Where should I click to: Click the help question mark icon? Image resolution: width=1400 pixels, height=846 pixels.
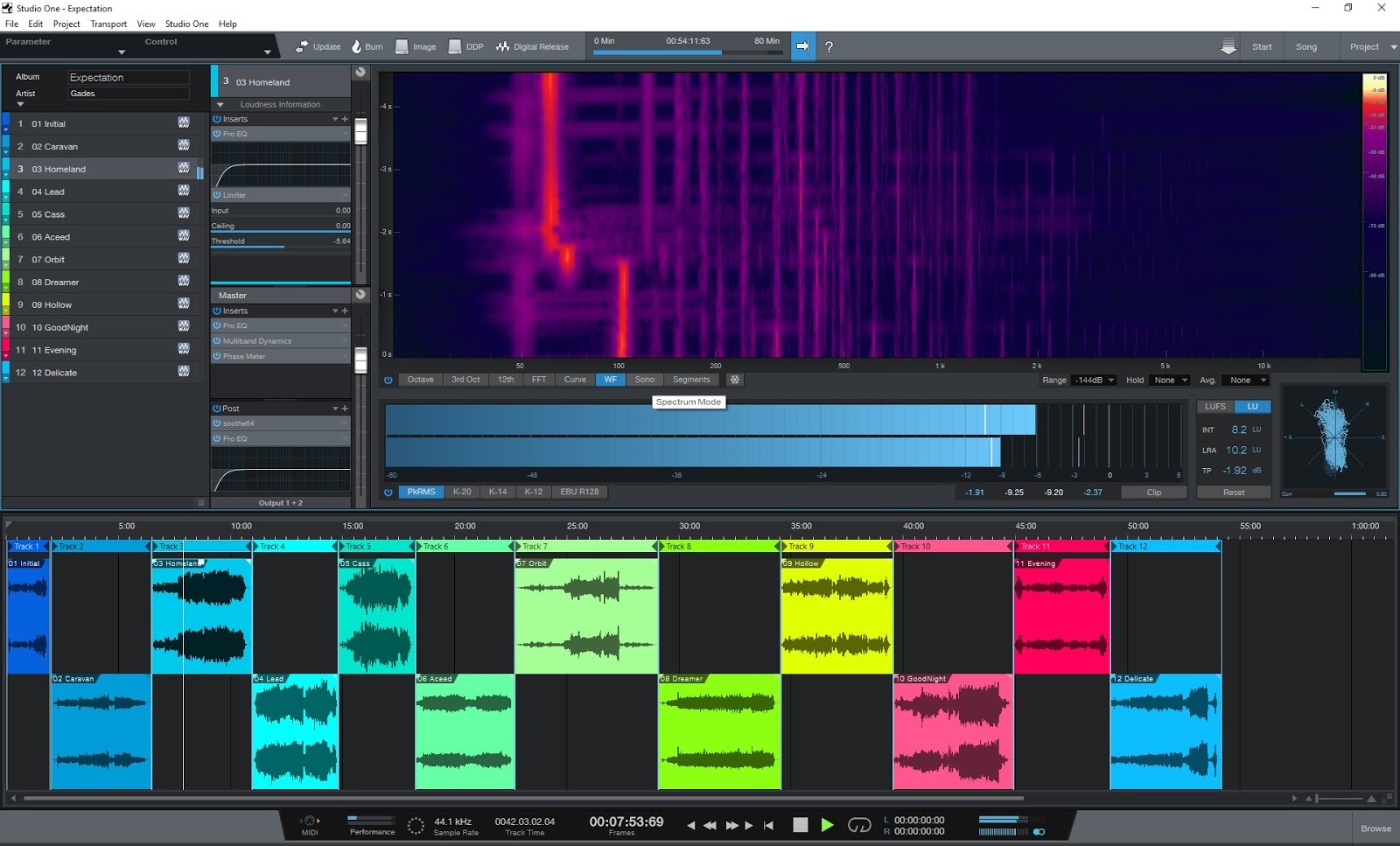(x=829, y=47)
